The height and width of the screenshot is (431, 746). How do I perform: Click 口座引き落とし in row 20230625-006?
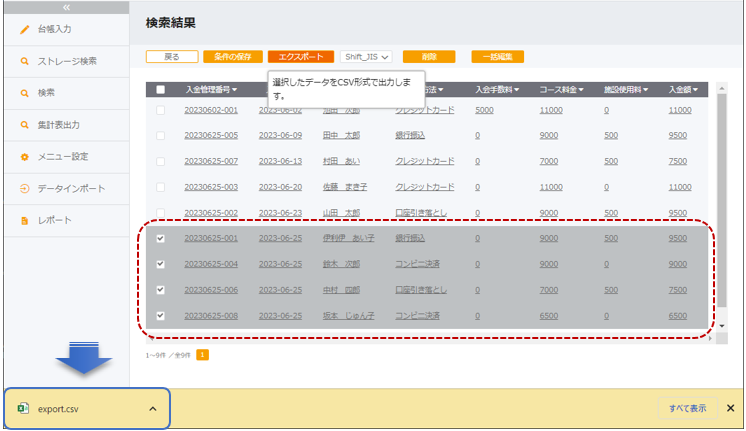pos(421,290)
